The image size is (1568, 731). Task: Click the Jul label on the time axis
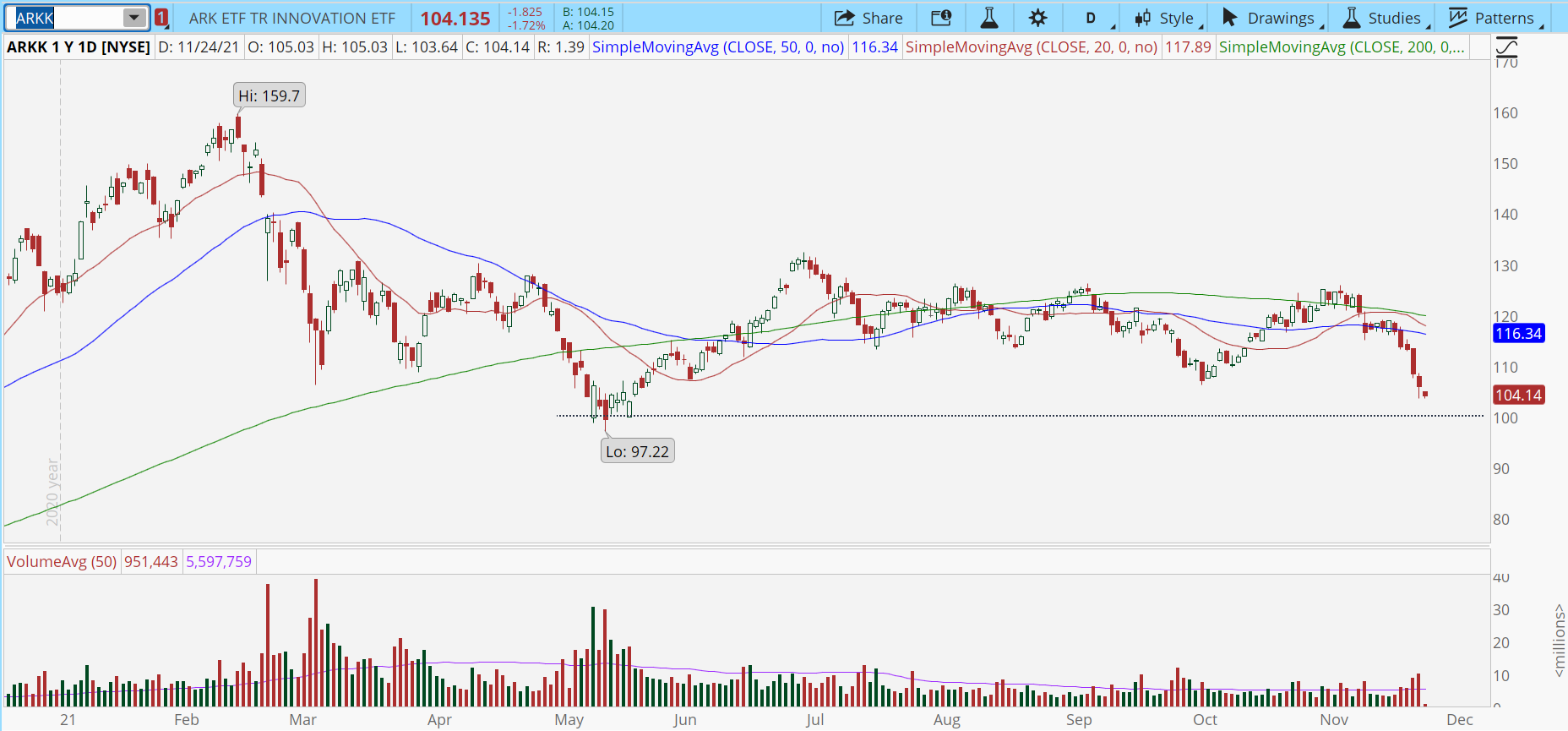(x=814, y=720)
